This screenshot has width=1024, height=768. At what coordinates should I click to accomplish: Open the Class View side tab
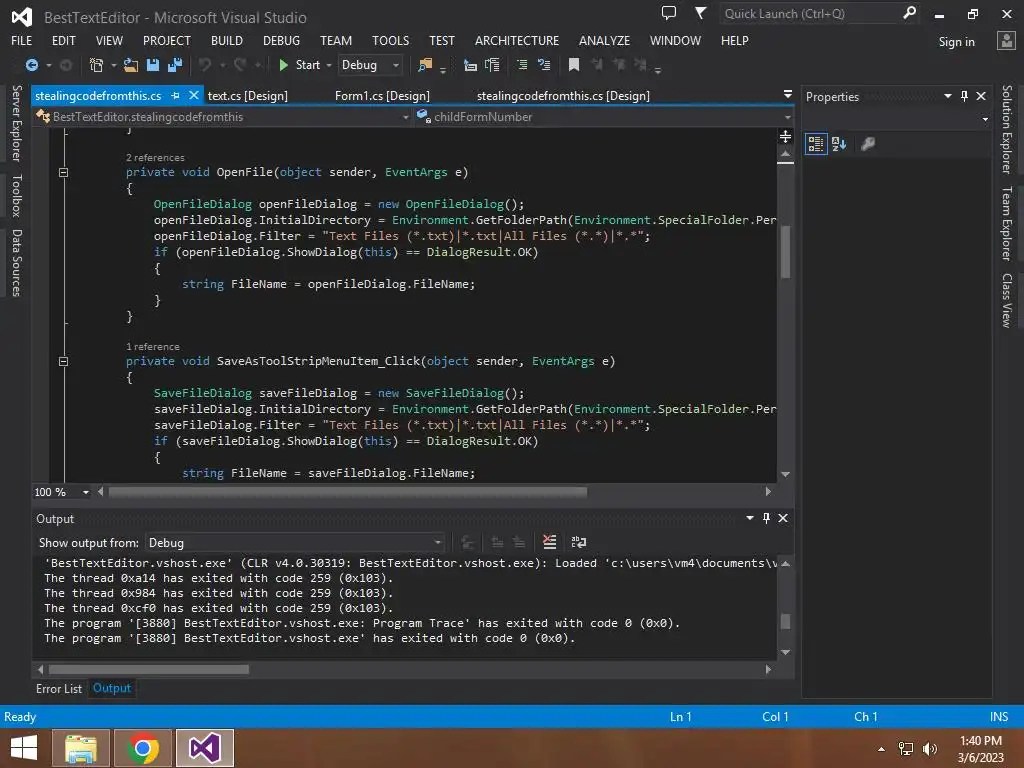pos(1007,300)
